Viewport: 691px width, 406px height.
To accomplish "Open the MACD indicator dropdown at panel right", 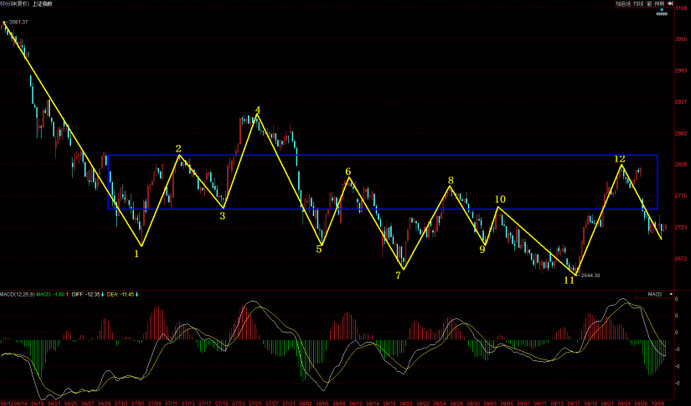I will pos(653,295).
